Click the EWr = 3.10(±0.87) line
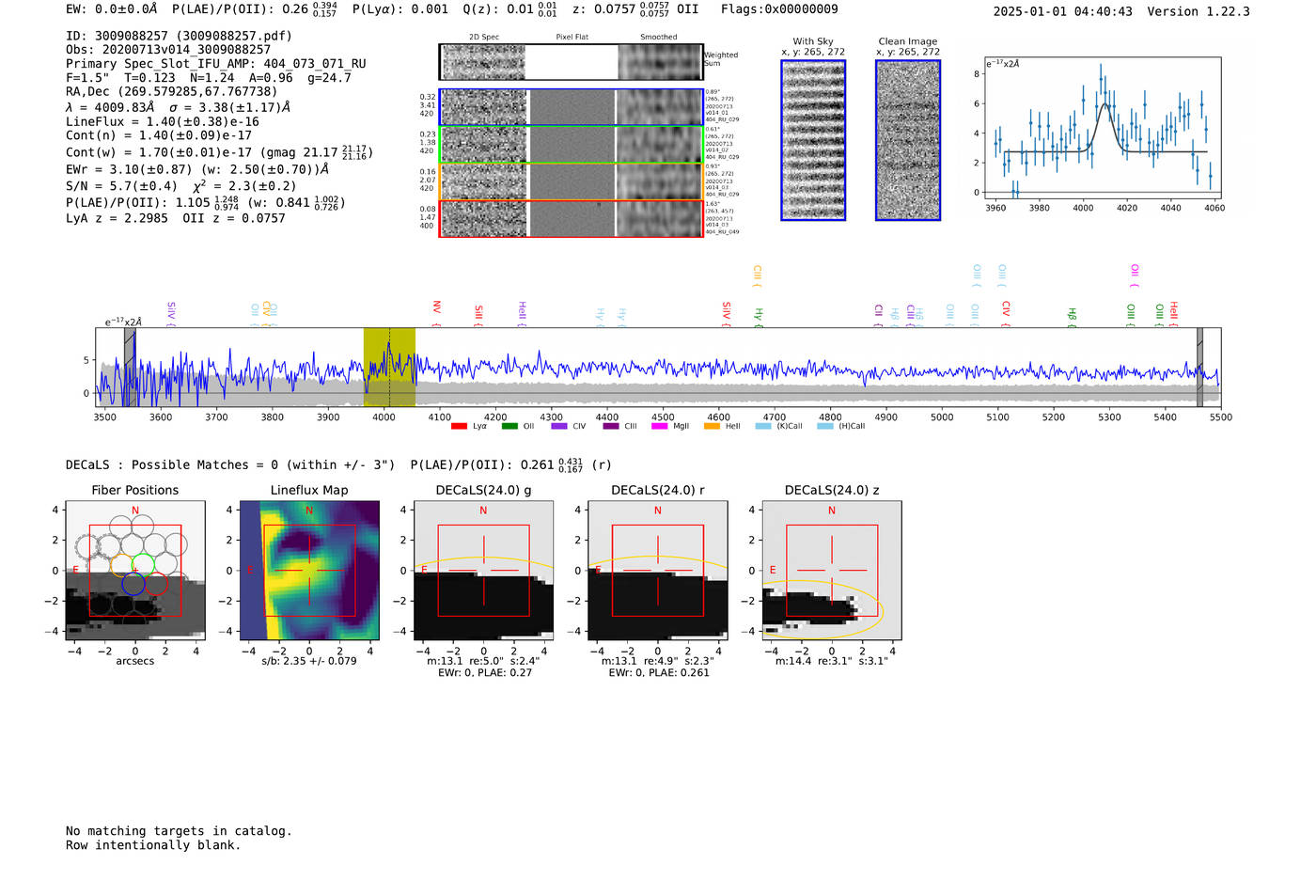Viewport: 1316px width, 896px height. [197, 169]
